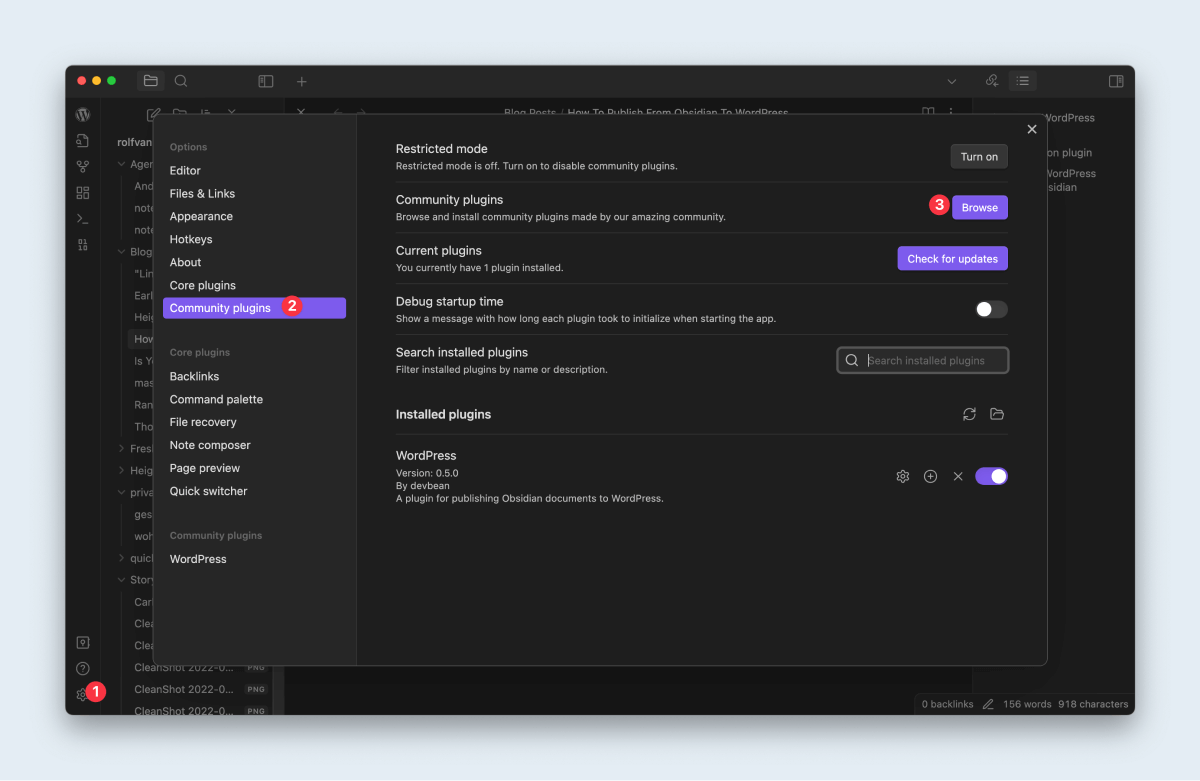Open Quick switcher plugin settings
The width and height of the screenshot is (1200, 781).
coord(254,492)
